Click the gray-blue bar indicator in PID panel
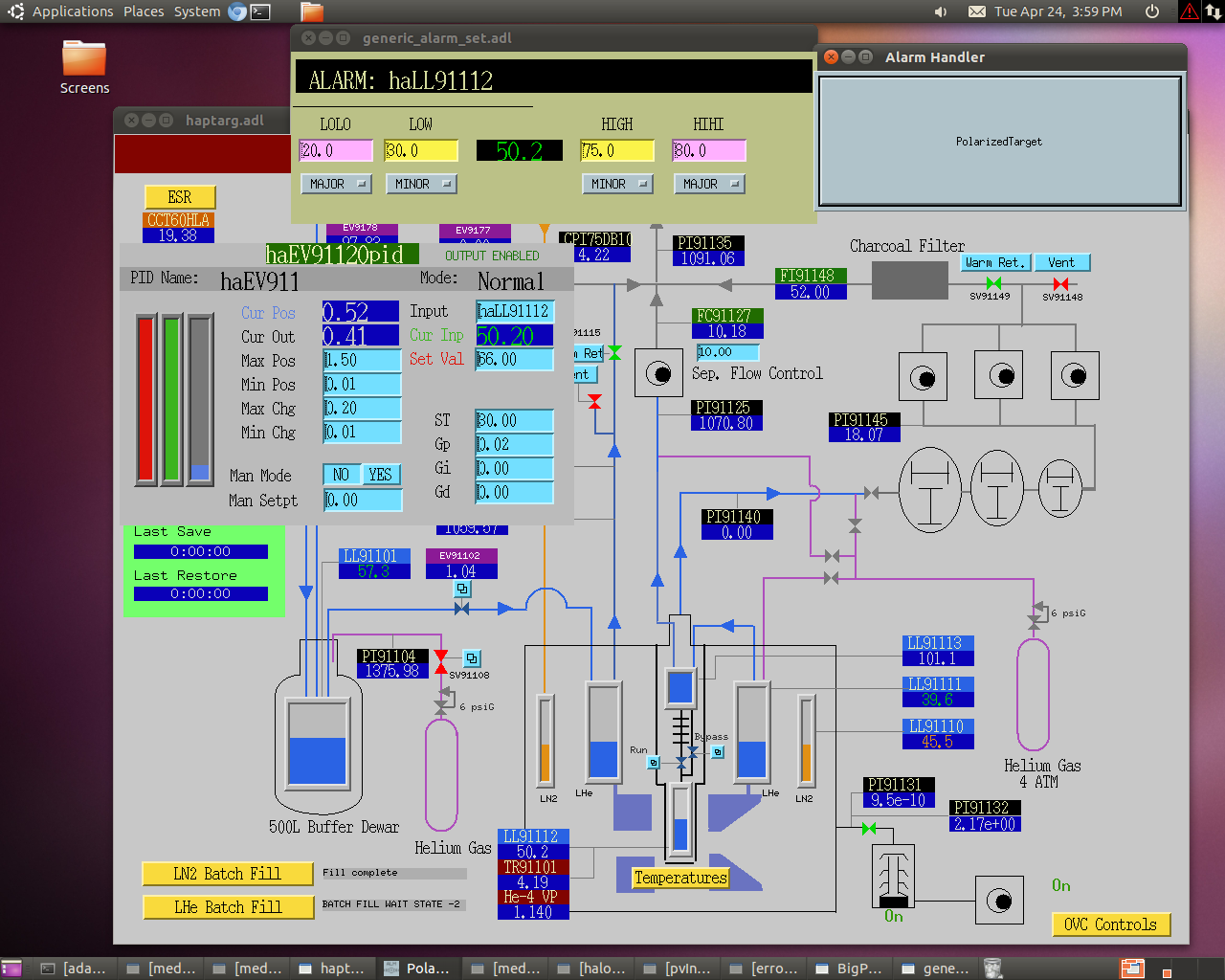This screenshot has width=1225, height=980. [200, 399]
